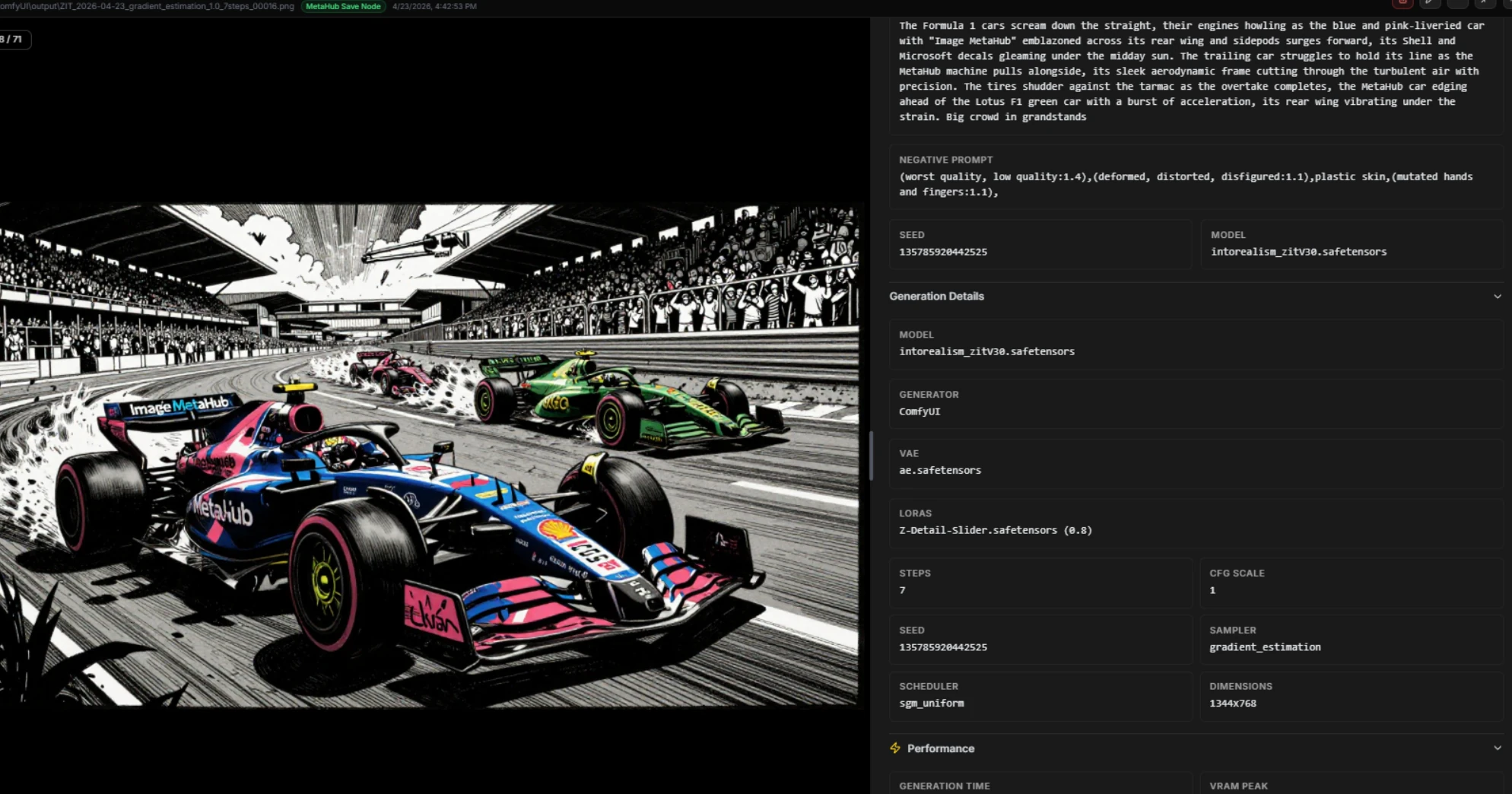Viewport: 1512px width, 794px height.
Task: Click the Generation Details heading
Action: 936,297
